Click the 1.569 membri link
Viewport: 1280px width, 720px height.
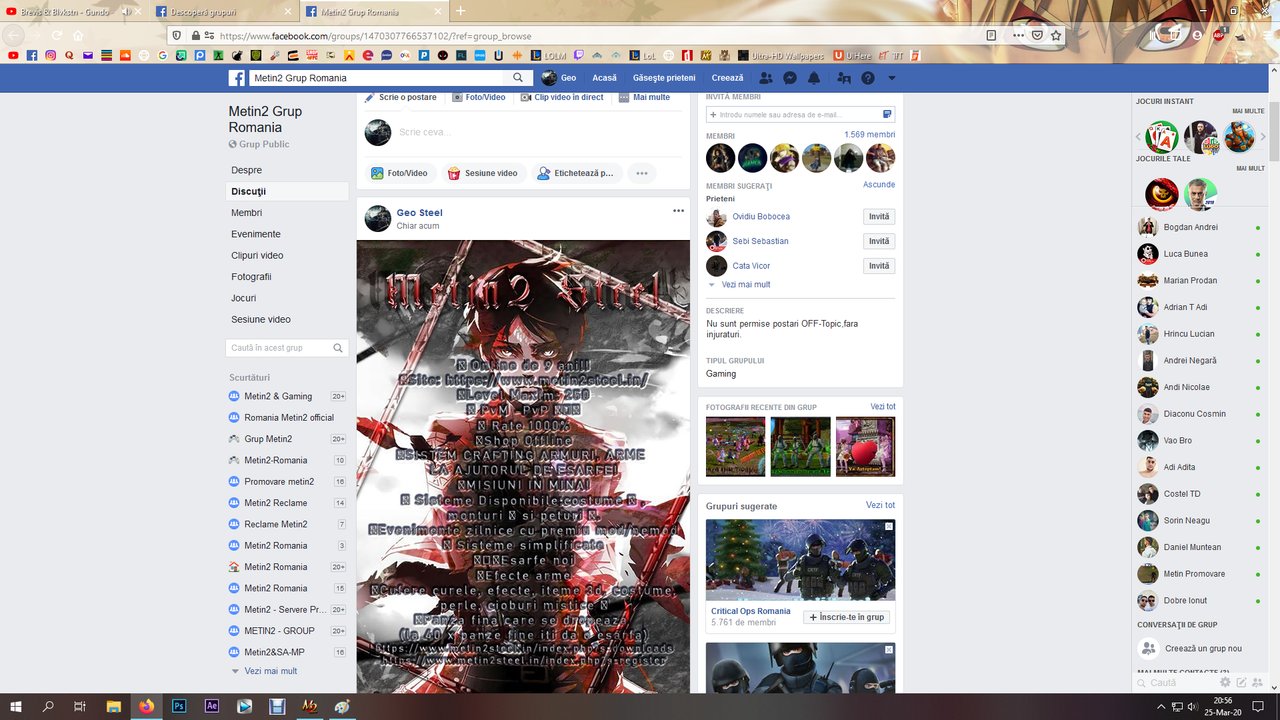tap(870, 135)
